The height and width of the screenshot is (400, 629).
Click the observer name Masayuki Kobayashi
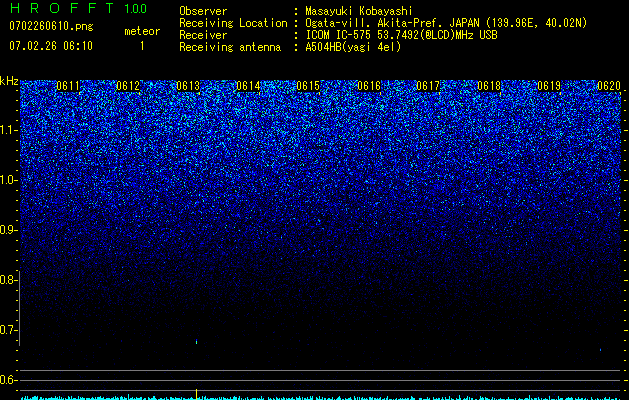click(x=359, y=11)
